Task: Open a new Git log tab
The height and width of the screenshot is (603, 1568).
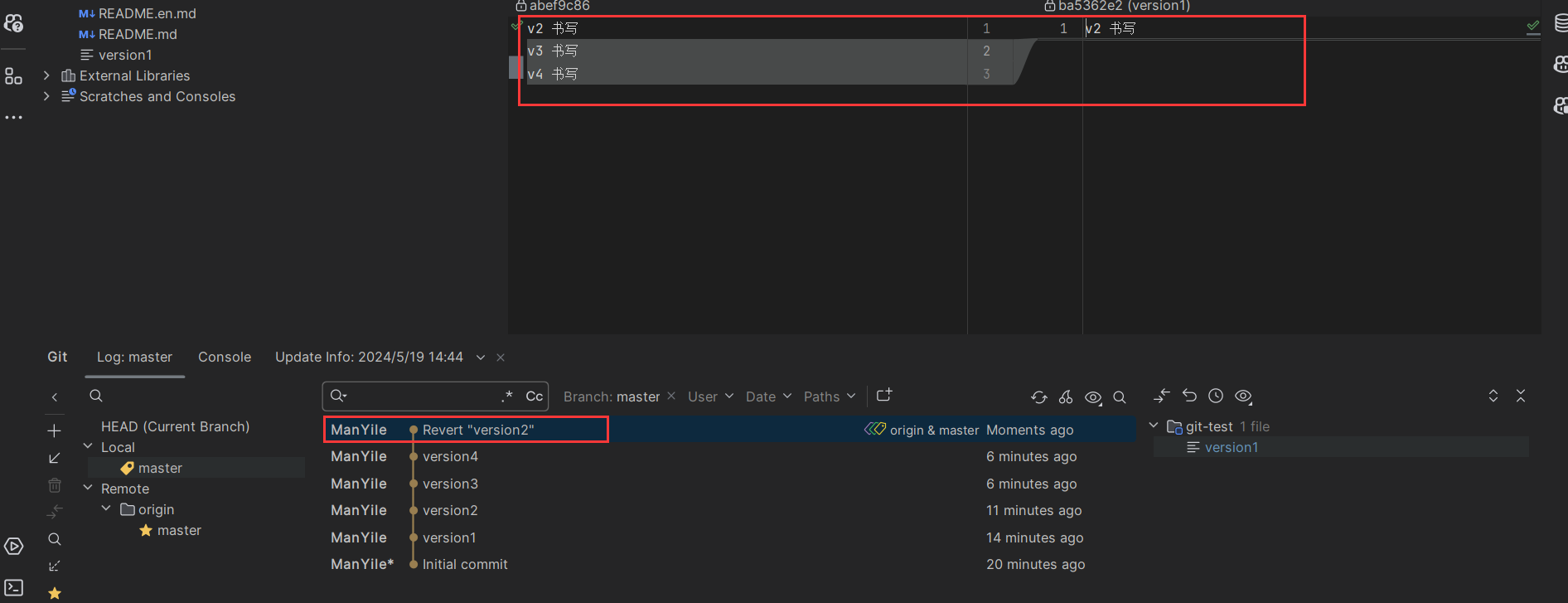Action: 884,396
